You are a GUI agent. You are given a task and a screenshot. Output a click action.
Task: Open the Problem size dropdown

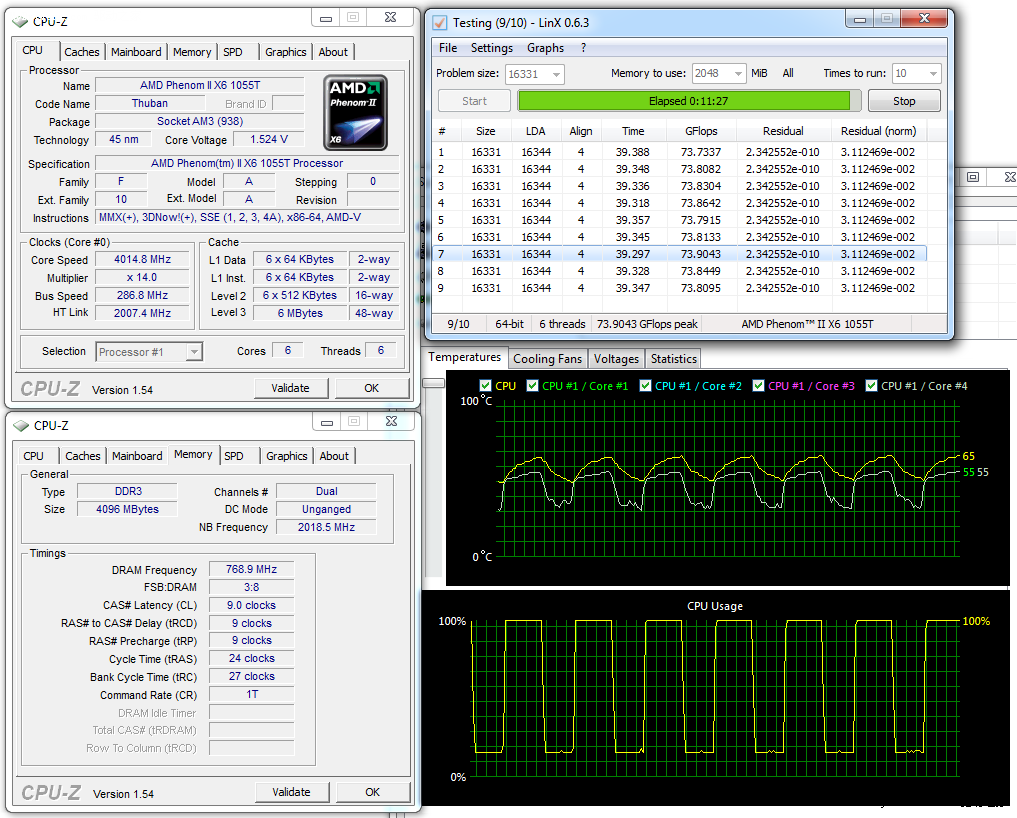[x=555, y=74]
